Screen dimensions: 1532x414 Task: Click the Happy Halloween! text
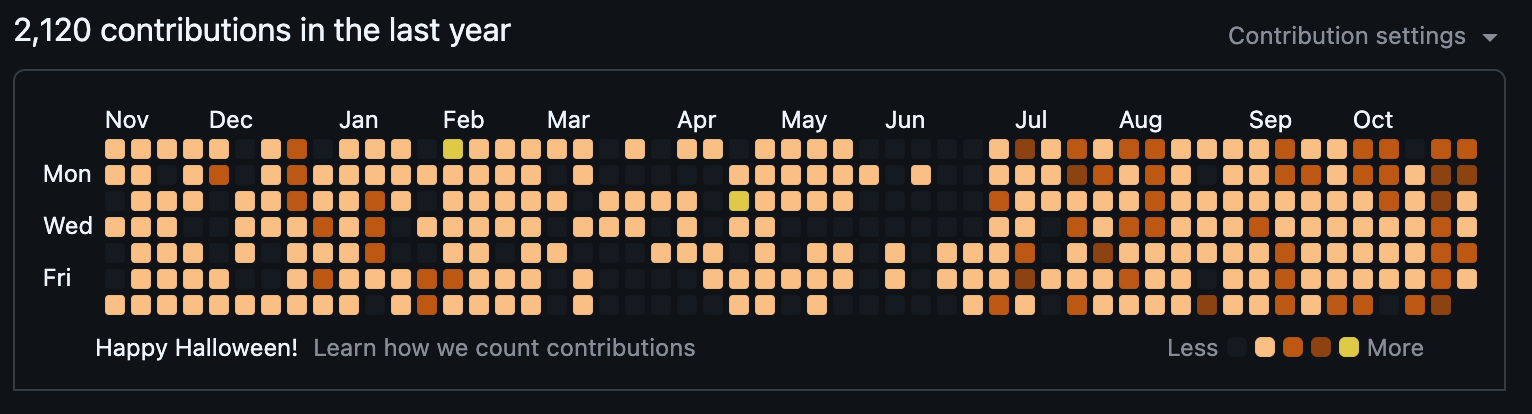coord(197,348)
